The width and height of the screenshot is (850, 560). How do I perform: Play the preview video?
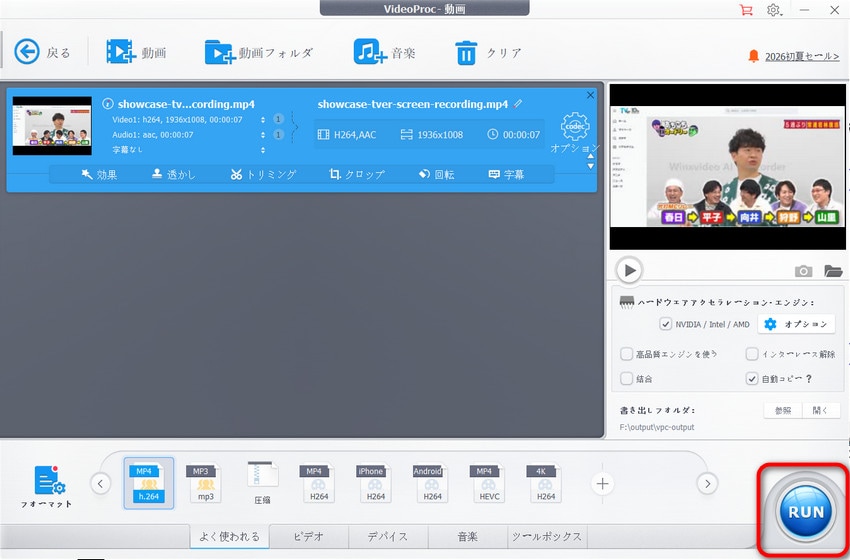click(629, 270)
